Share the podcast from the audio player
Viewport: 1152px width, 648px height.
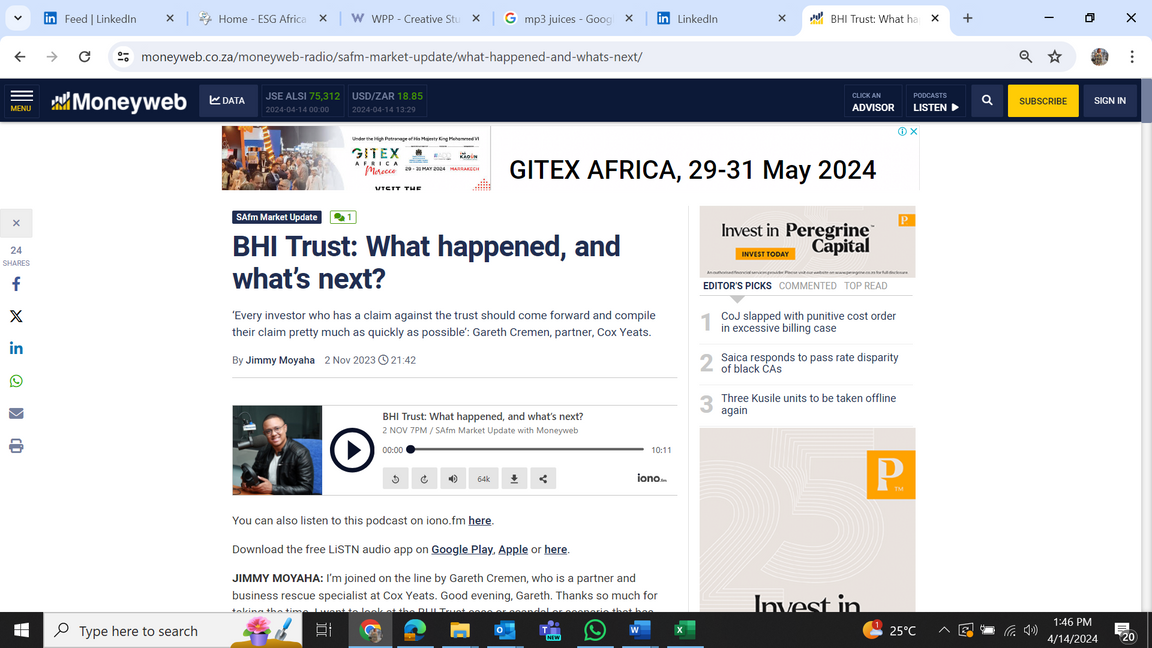(543, 479)
